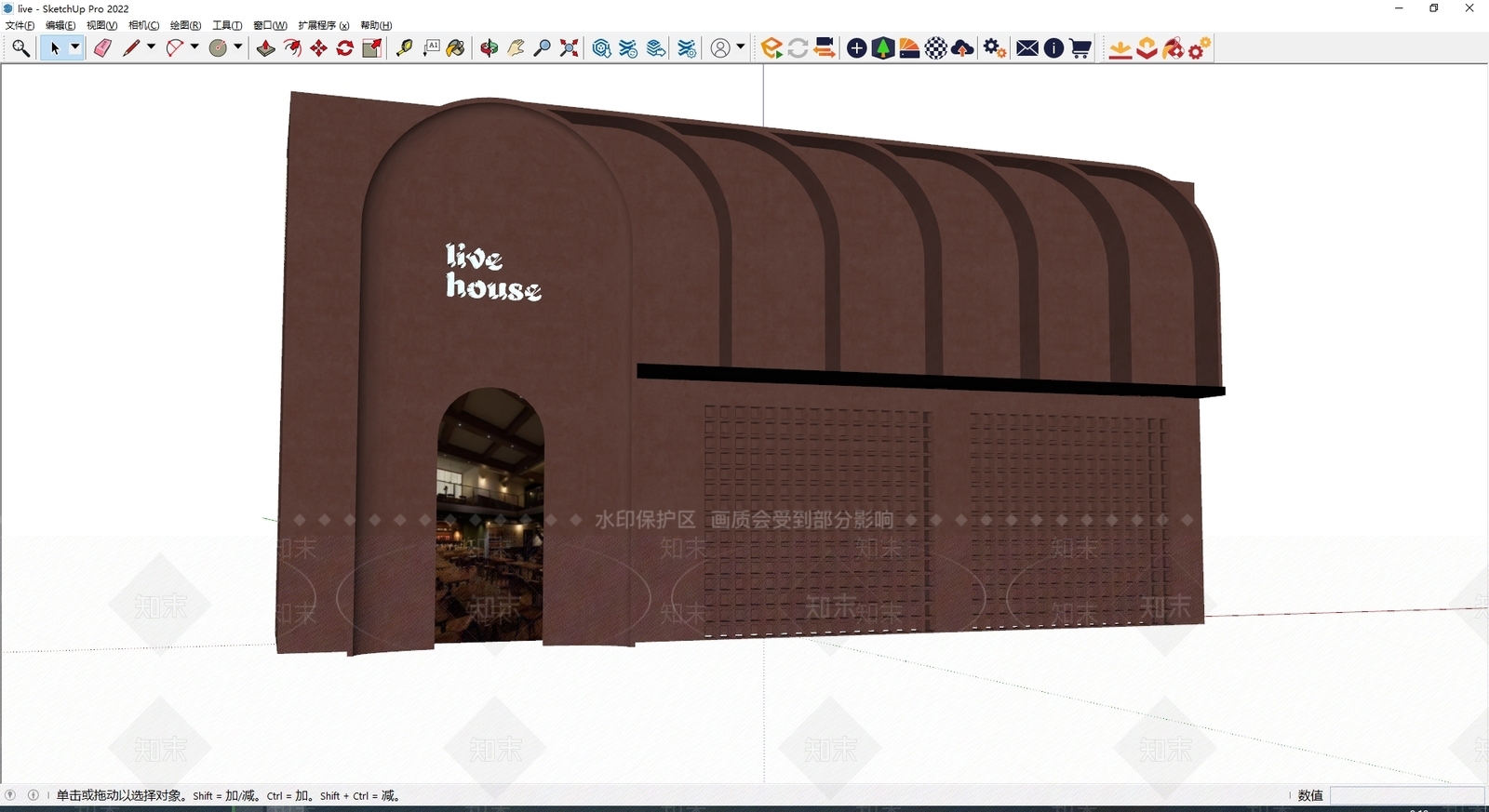Toggle the Enscape live updates icon
The width and height of the screenshot is (1489, 812).
pos(798,48)
